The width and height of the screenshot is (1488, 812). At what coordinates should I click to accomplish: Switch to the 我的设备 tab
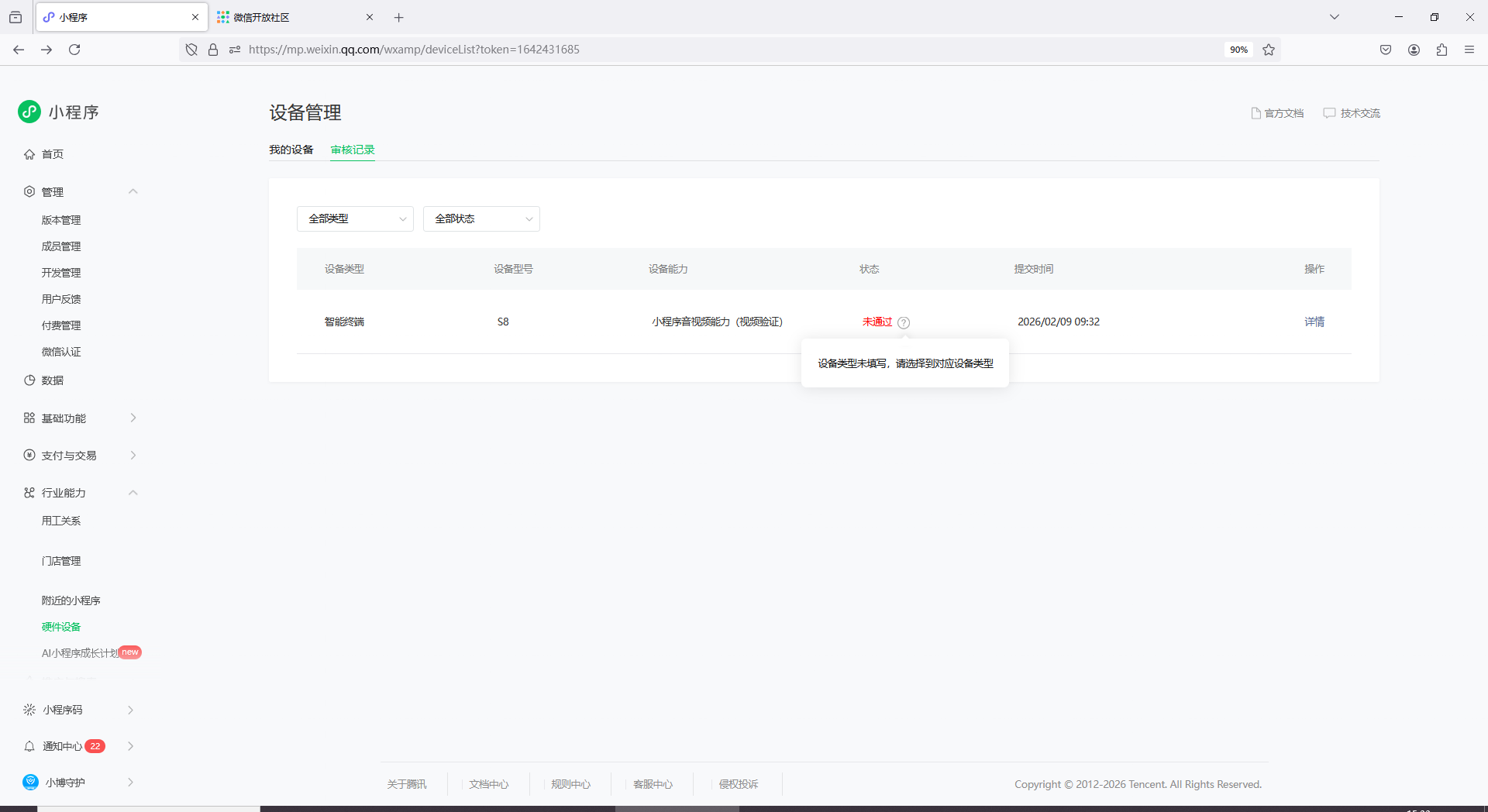pos(291,150)
